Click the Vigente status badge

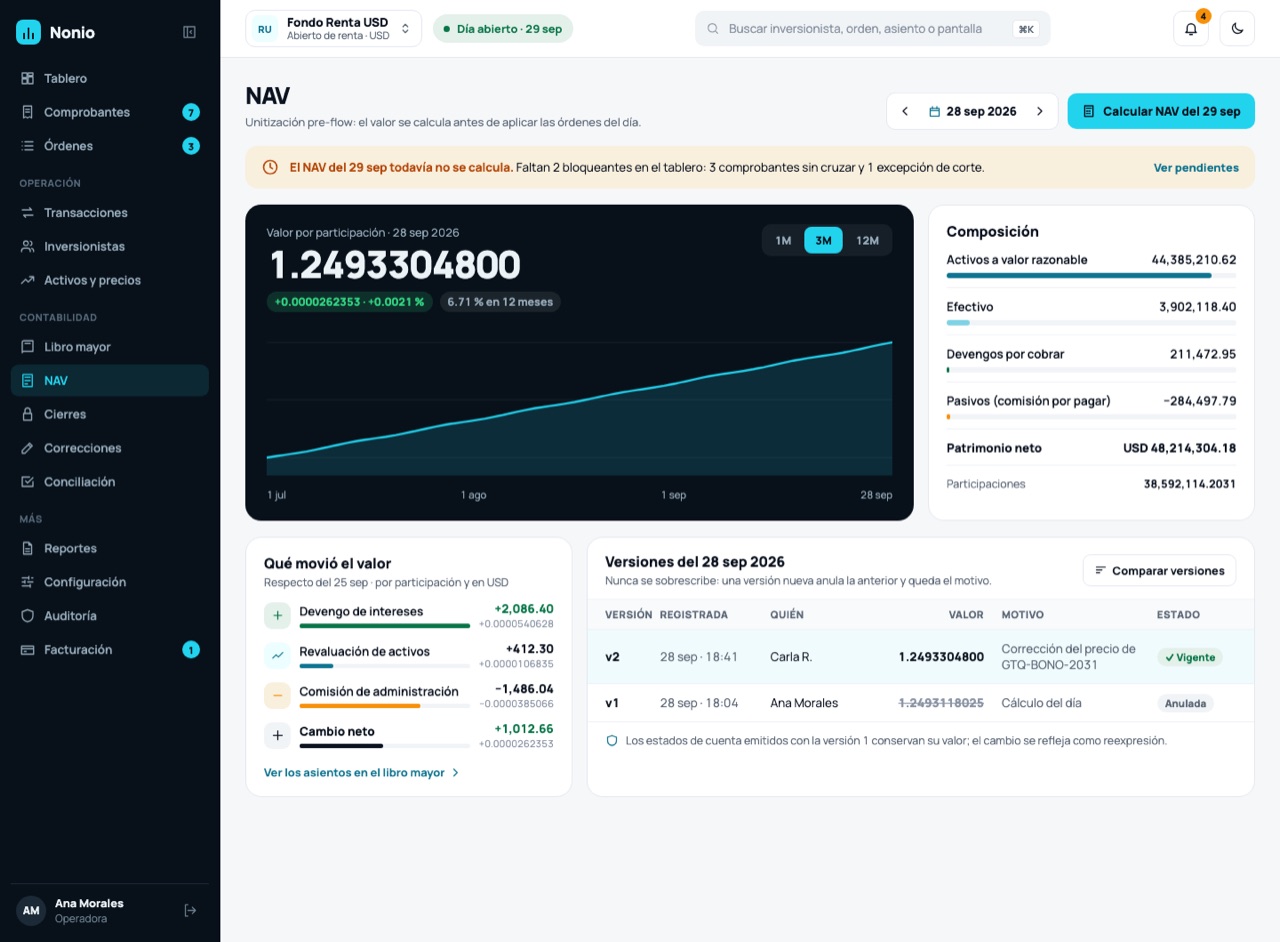pos(1190,657)
